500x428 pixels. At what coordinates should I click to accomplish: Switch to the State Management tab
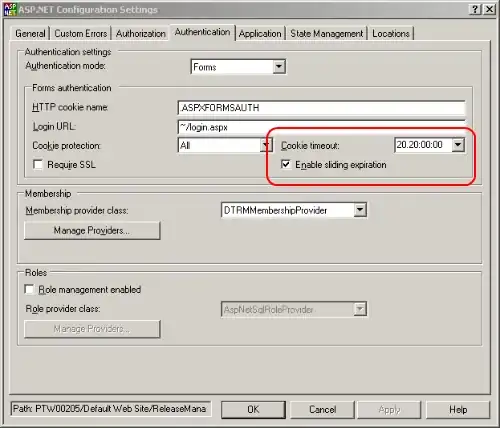click(326, 33)
